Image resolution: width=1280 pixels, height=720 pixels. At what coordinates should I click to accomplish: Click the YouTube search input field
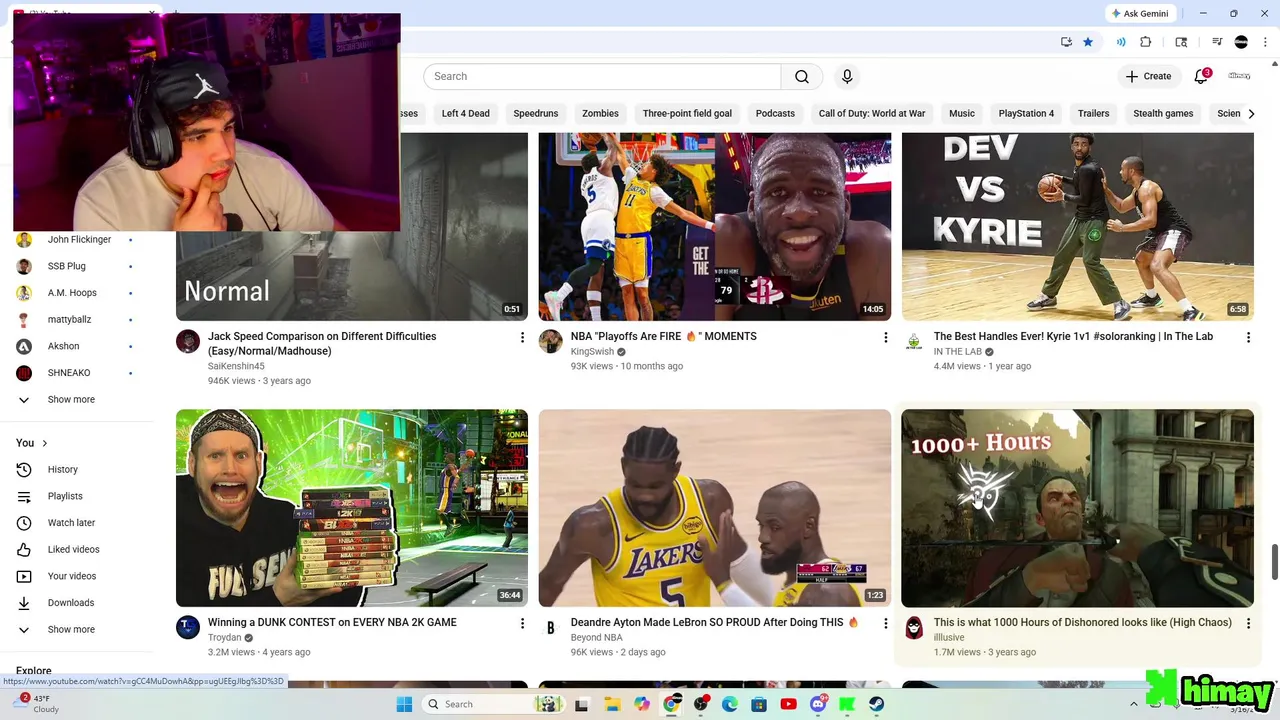(602, 77)
